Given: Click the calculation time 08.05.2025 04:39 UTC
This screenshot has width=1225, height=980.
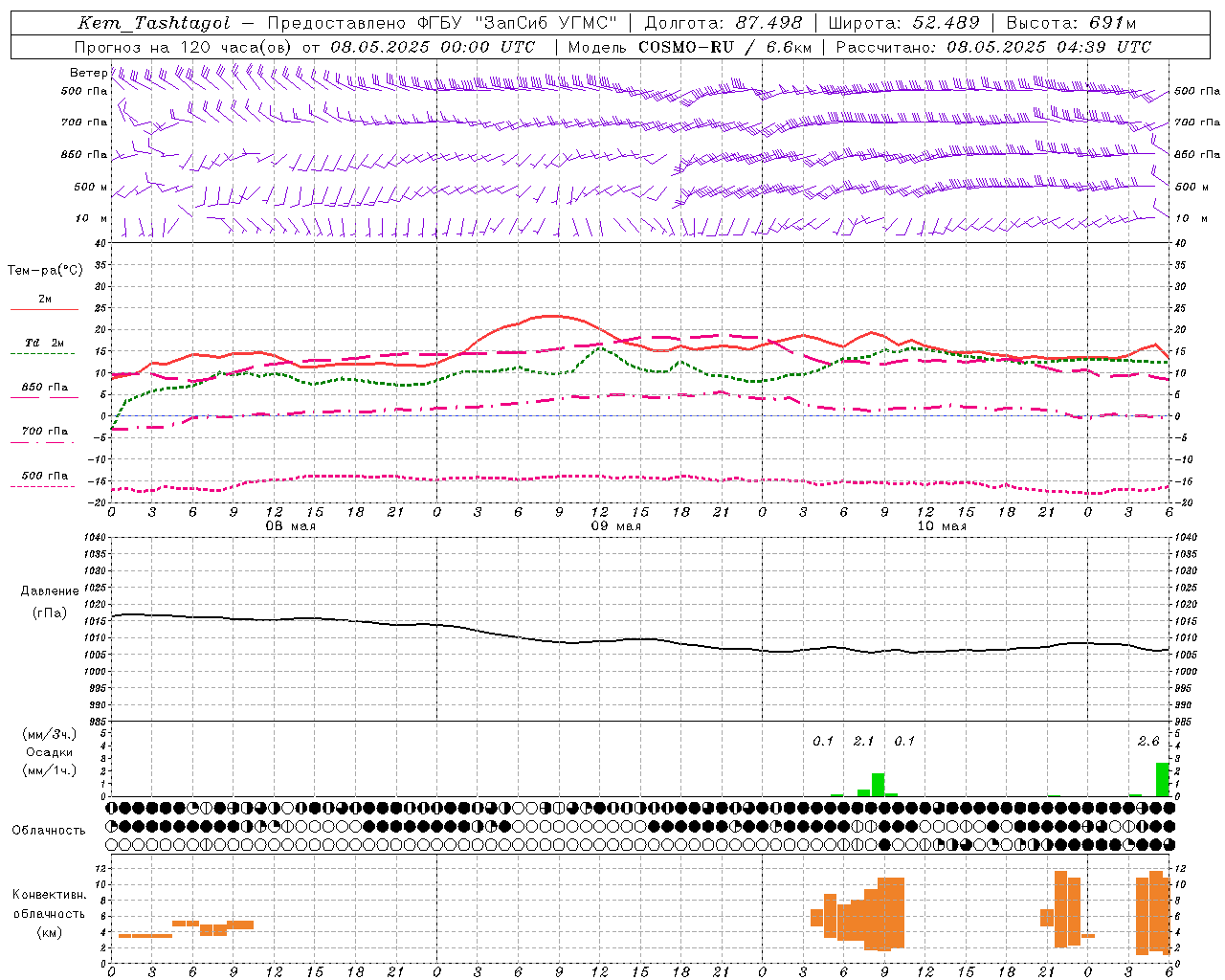Looking at the screenshot, I should click(x=1049, y=47).
